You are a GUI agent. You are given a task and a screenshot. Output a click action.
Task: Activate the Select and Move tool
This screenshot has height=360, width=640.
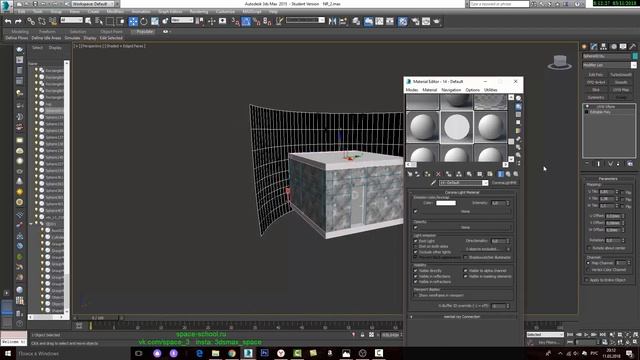point(133,21)
